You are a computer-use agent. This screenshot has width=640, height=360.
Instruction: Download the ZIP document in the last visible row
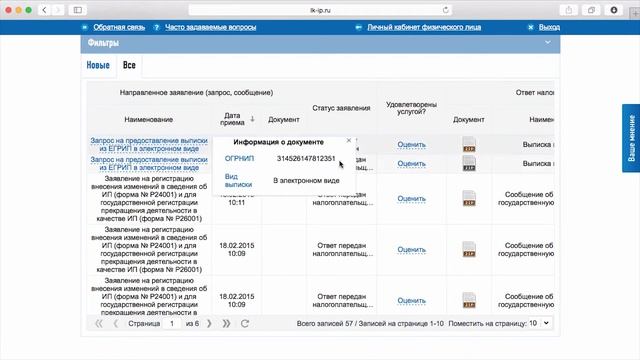click(469, 301)
